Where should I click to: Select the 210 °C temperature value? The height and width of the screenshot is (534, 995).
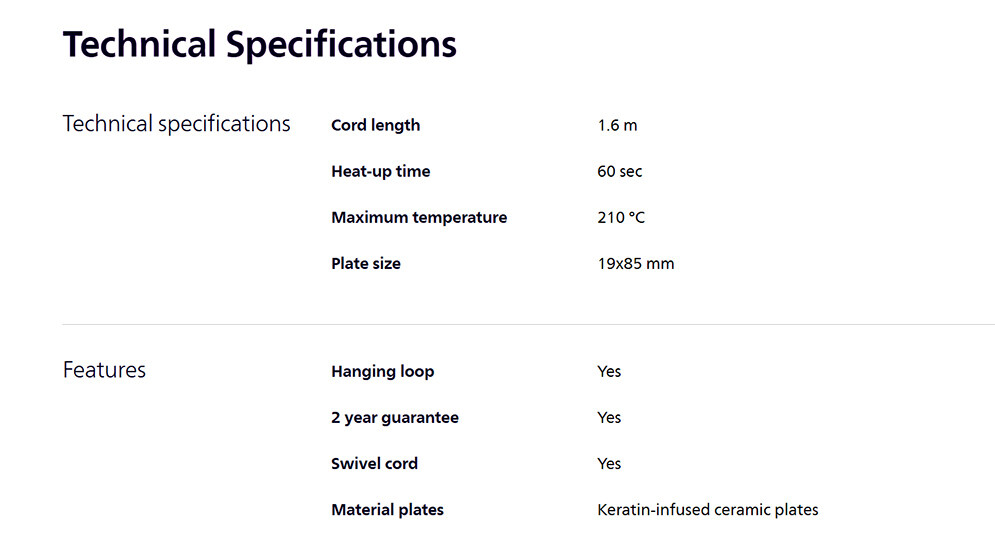pyautogui.click(x=621, y=217)
